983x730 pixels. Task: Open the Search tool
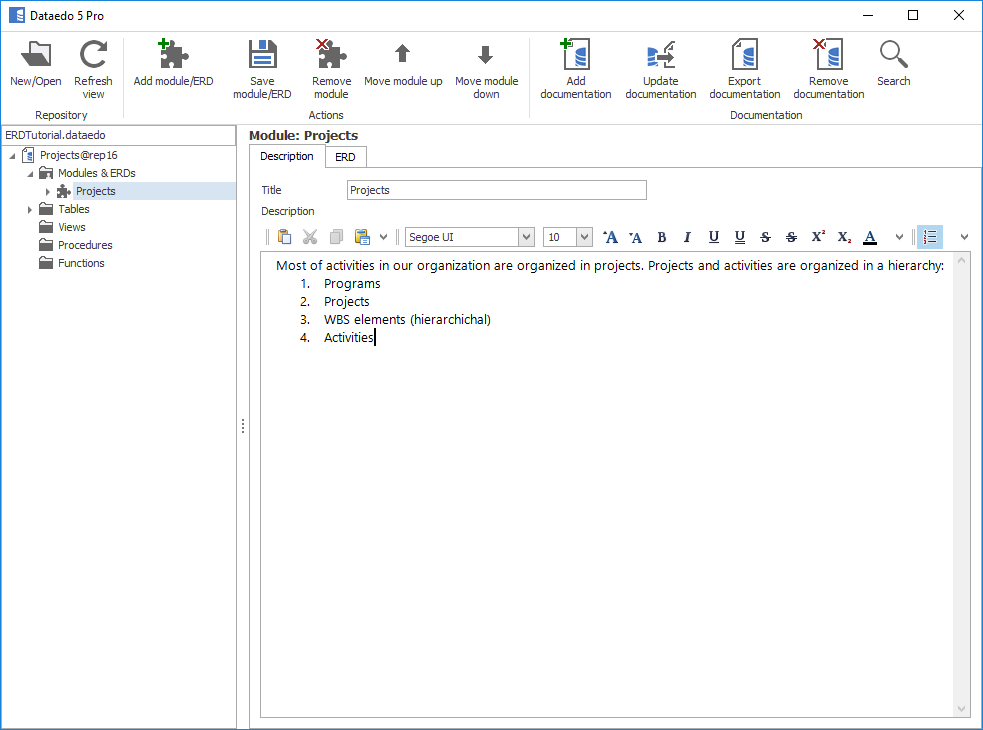click(x=893, y=56)
